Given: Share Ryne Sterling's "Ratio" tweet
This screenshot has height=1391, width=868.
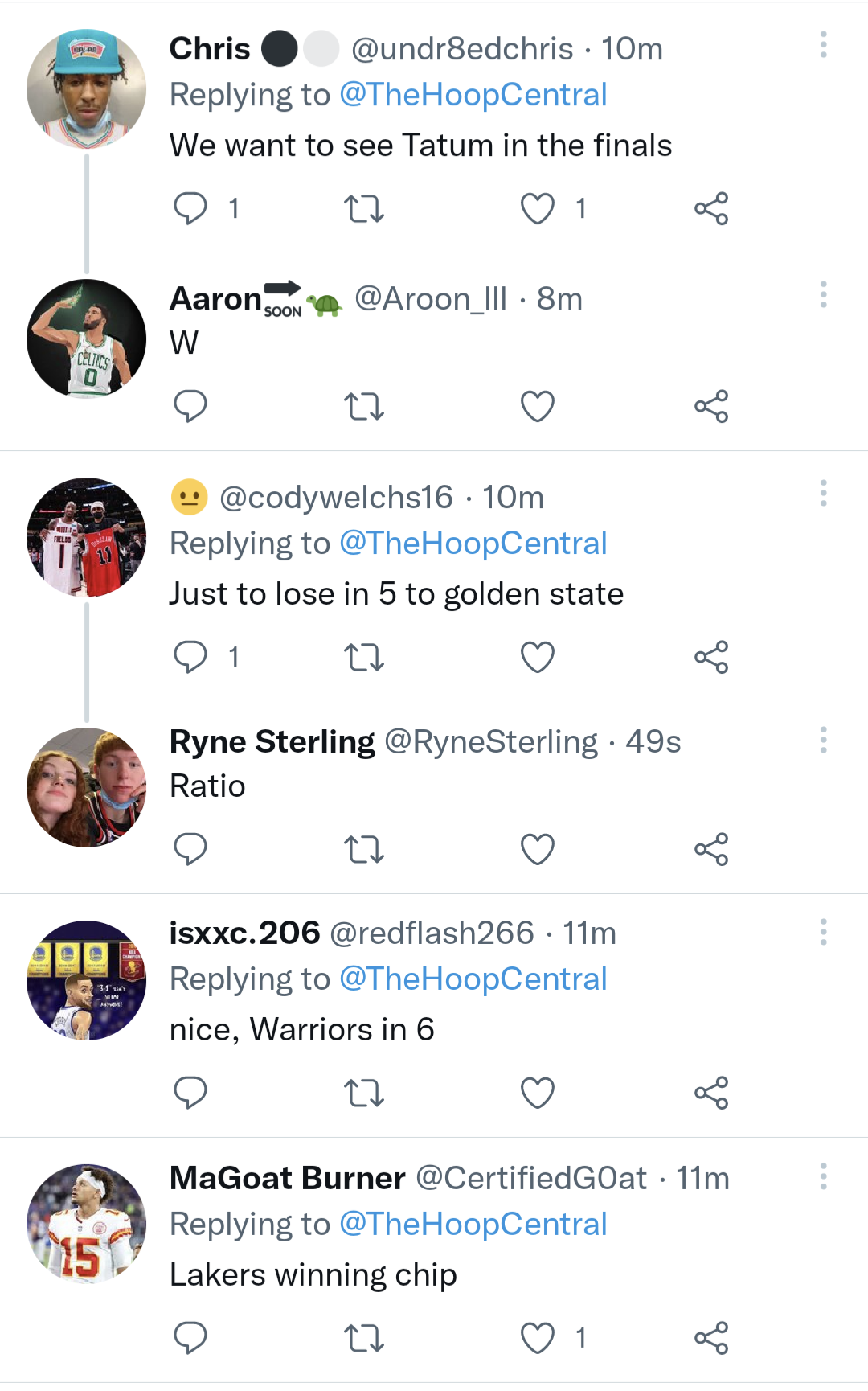Looking at the screenshot, I should [x=711, y=849].
